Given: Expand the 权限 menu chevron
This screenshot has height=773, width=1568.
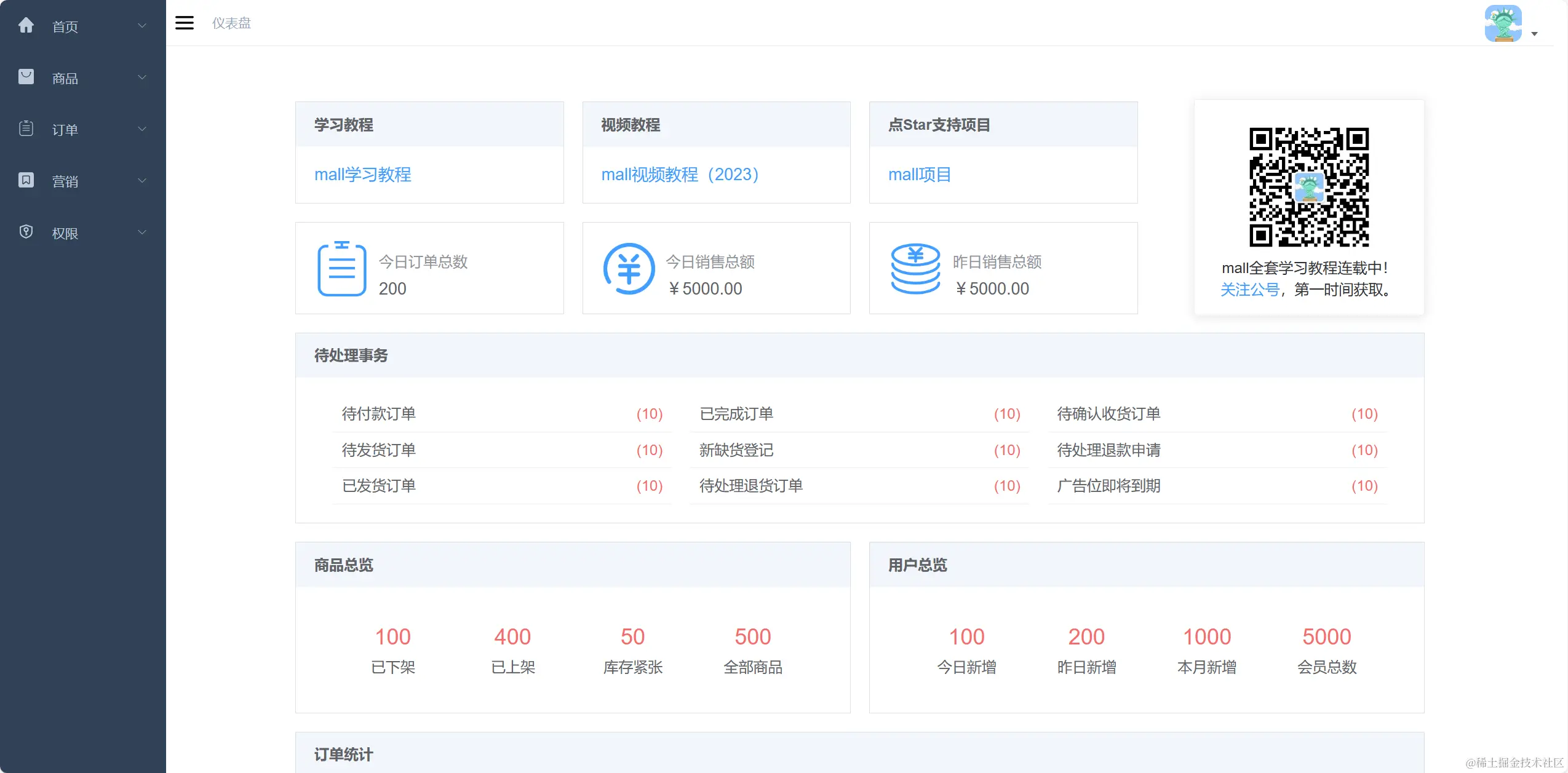Looking at the screenshot, I should point(142,232).
